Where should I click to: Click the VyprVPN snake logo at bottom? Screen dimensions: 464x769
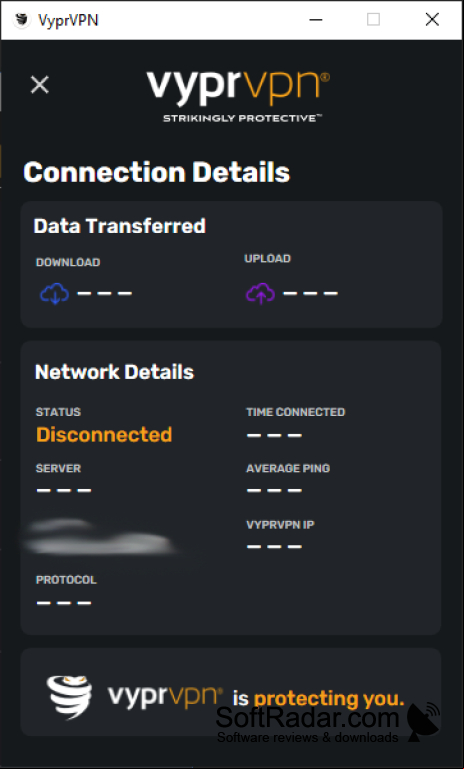coord(70,697)
